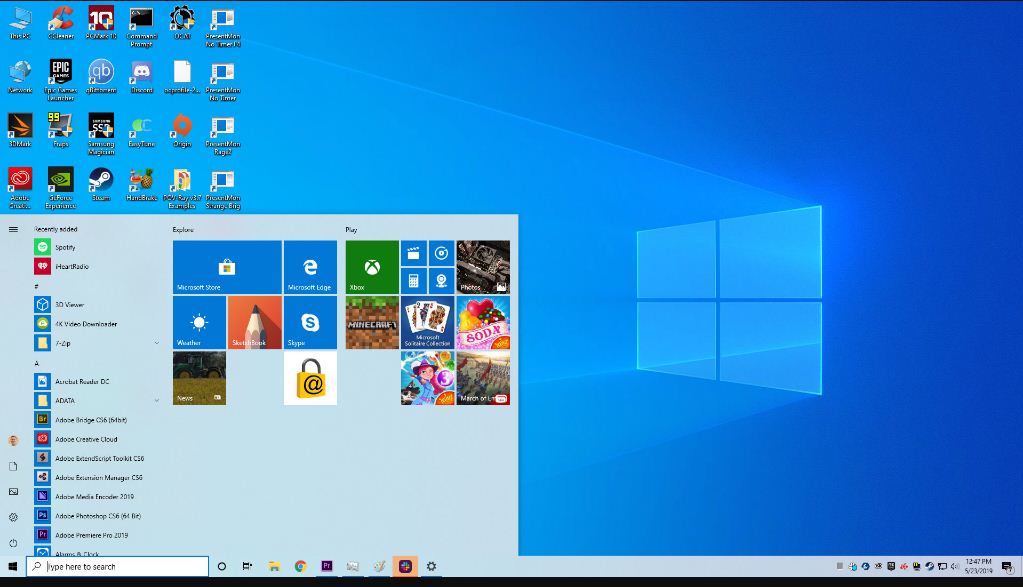Image resolution: width=1023 pixels, height=587 pixels.
Task: Open the Skype tile
Action: click(311, 322)
